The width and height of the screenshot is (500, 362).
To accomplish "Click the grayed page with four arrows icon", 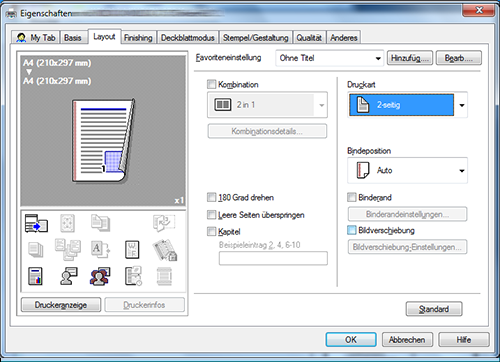I will tap(67, 223).
